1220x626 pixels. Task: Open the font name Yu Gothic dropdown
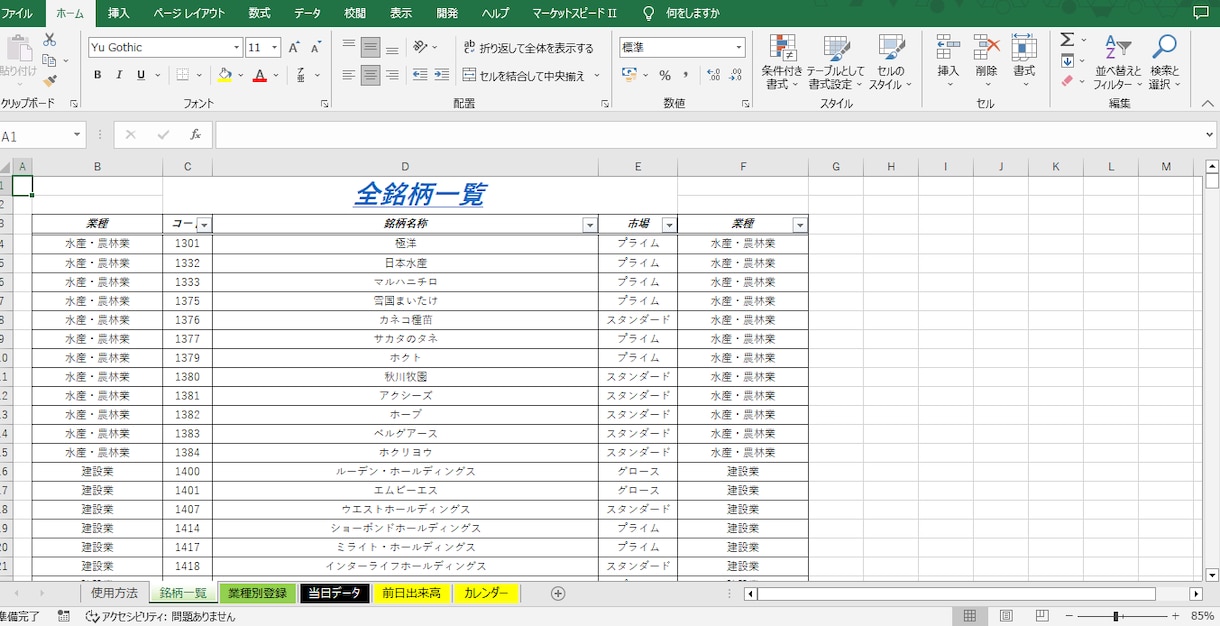point(237,47)
